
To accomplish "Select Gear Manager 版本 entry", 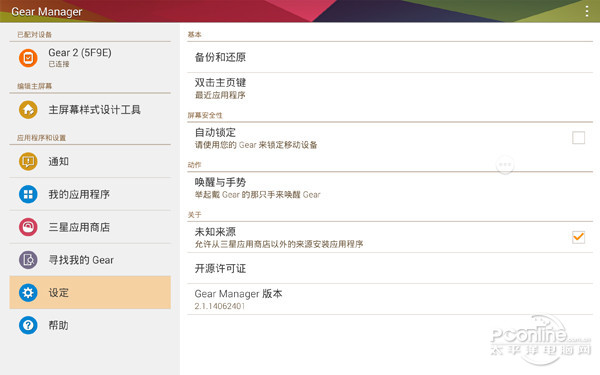I will (390, 299).
